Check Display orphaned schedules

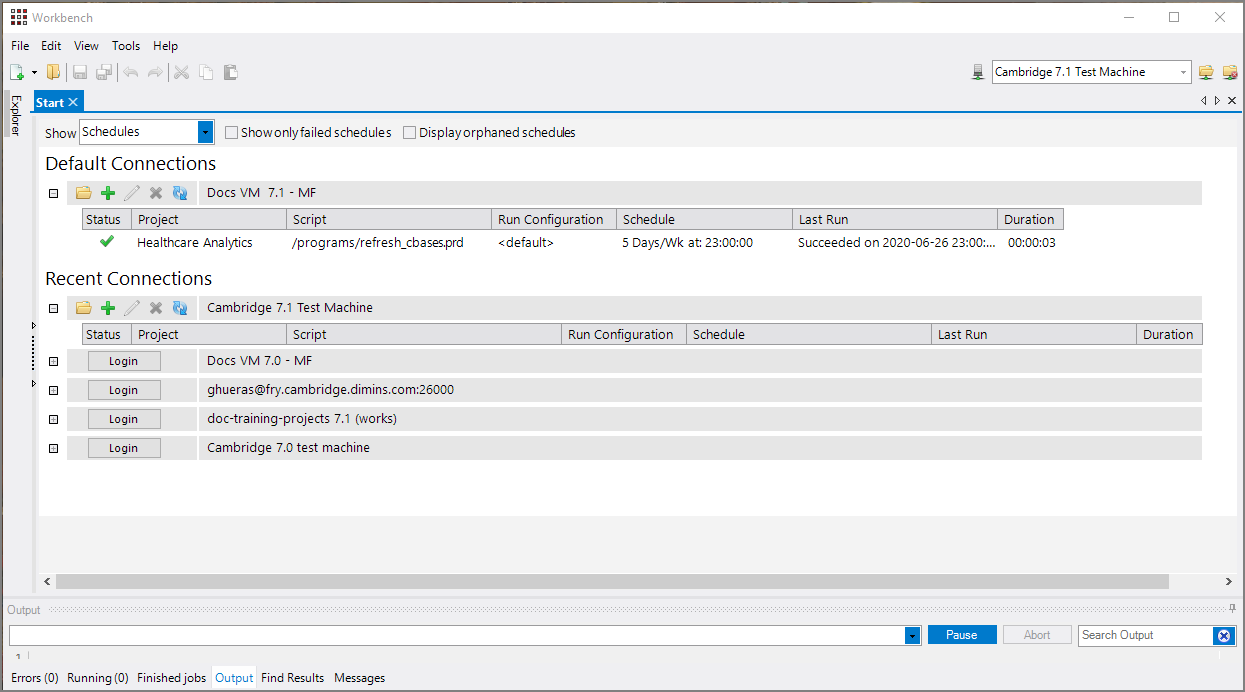click(409, 132)
